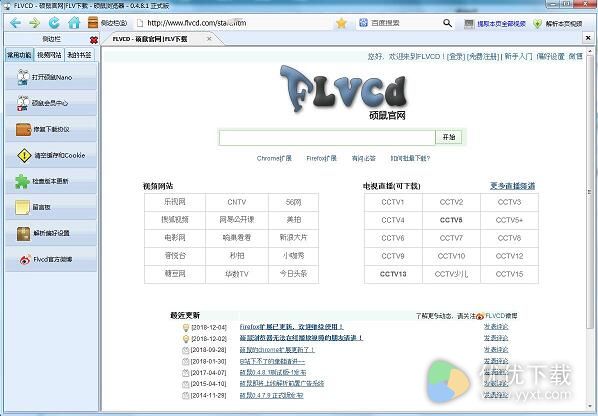The width and height of the screenshot is (598, 416).
Task: Open 今日头条 in video sites table
Action: pos(293,274)
